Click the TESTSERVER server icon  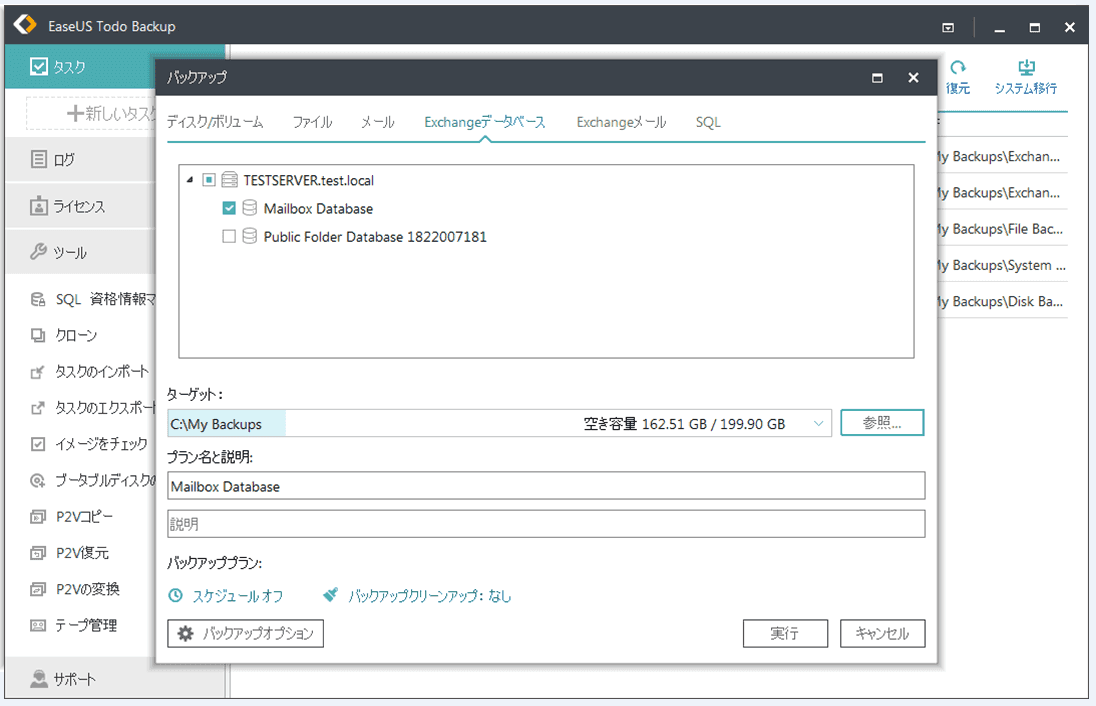tap(229, 180)
